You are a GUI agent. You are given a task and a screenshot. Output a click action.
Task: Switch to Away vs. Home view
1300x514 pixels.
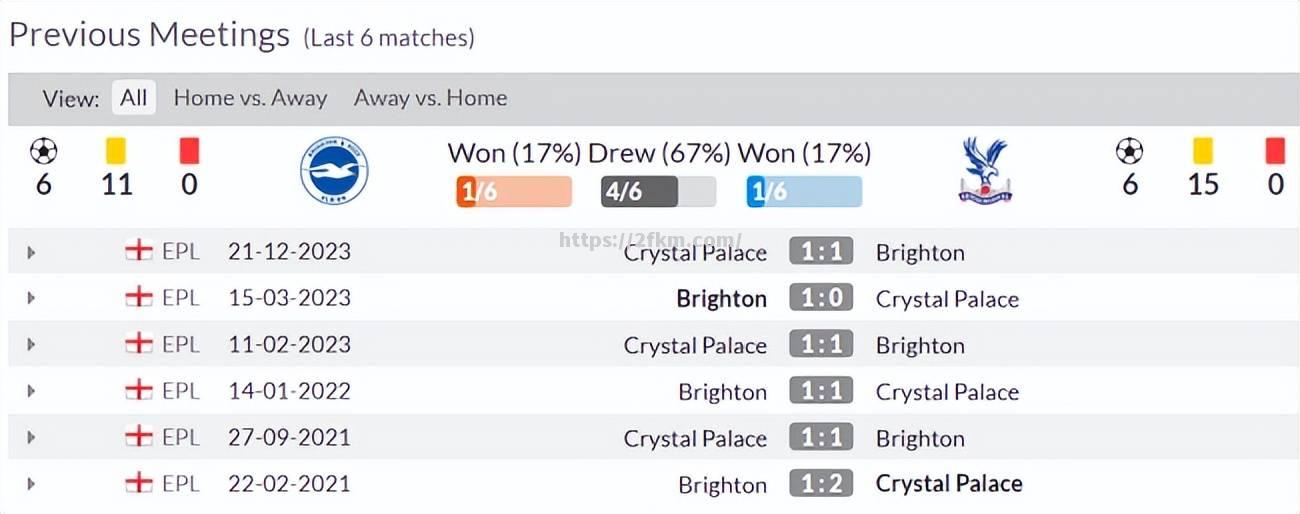(430, 98)
